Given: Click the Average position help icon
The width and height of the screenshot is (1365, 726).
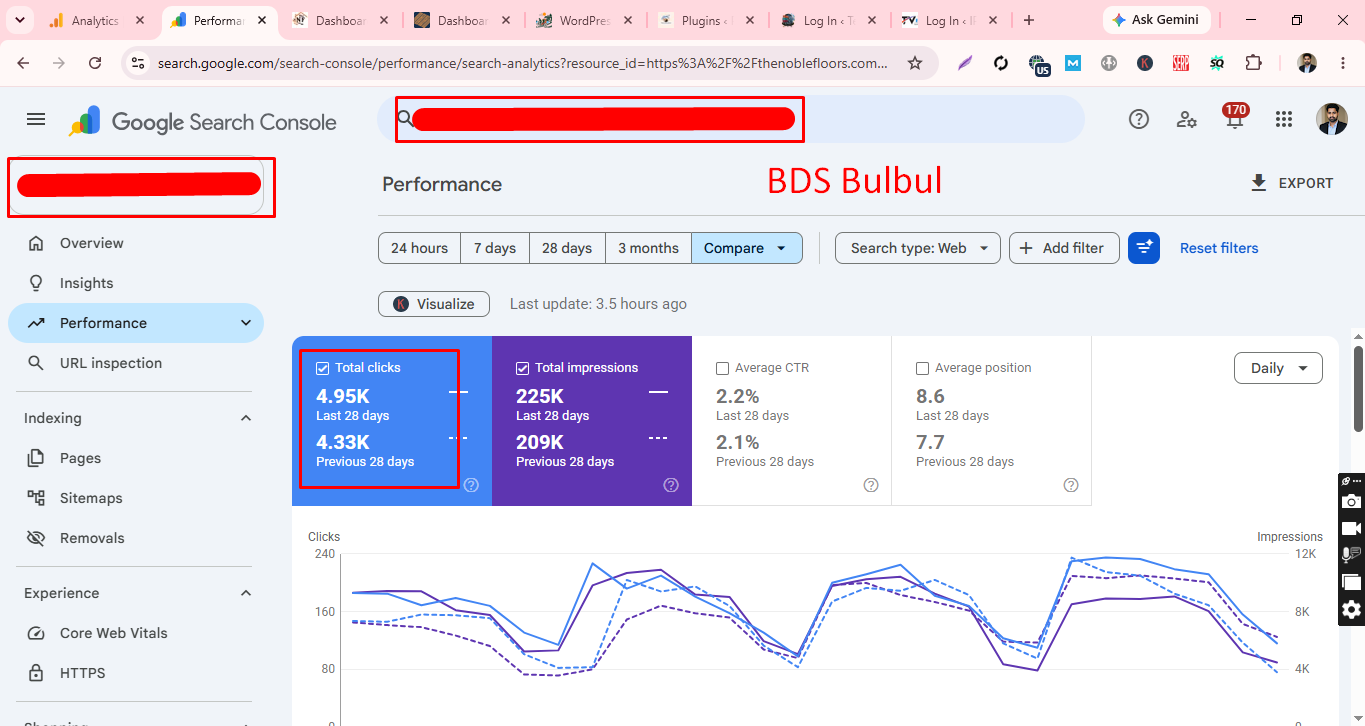Looking at the screenshot, I should click(x=1071, y=485).
